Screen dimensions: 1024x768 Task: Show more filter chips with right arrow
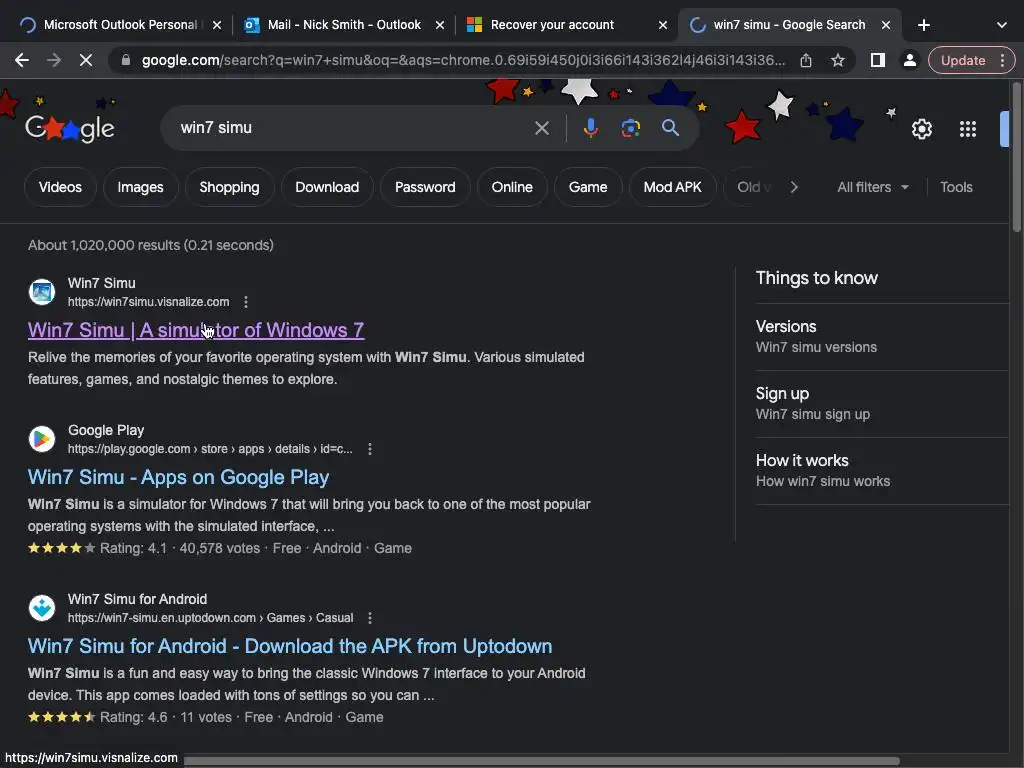[x=793, y=187]
